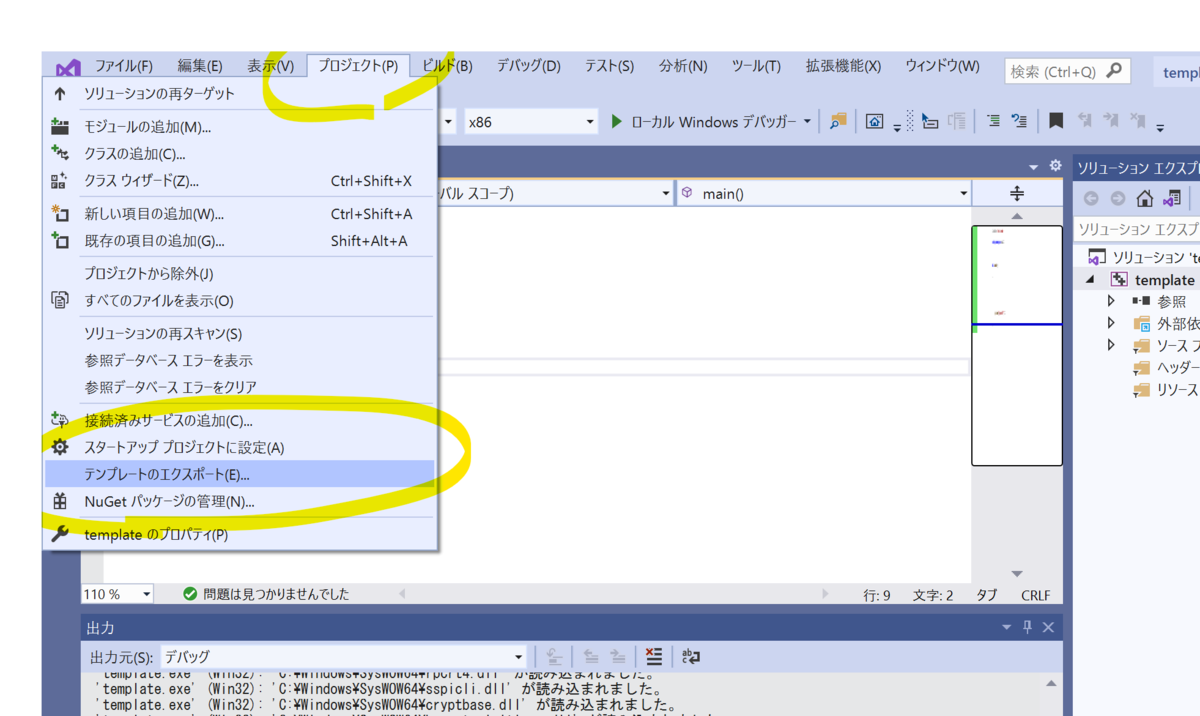Click the toolbar home-window icon near debugger
Image resolution: width=1200 pixels, height=716 pixels.
[875, 122]
